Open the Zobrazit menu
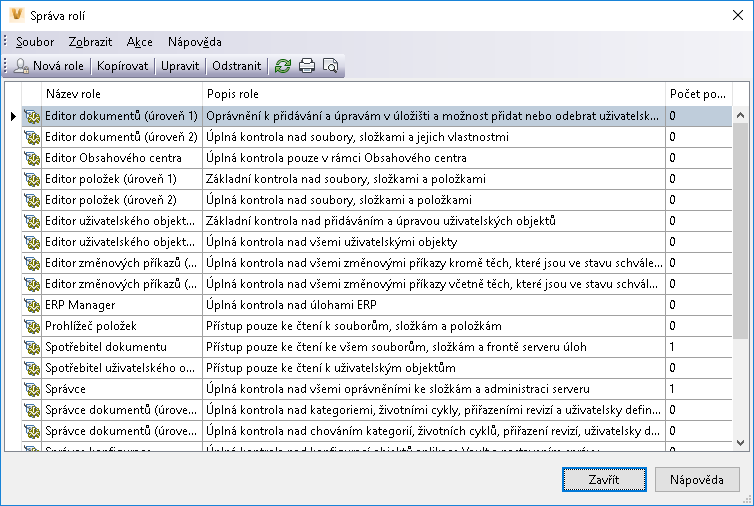 pos(90,42)
